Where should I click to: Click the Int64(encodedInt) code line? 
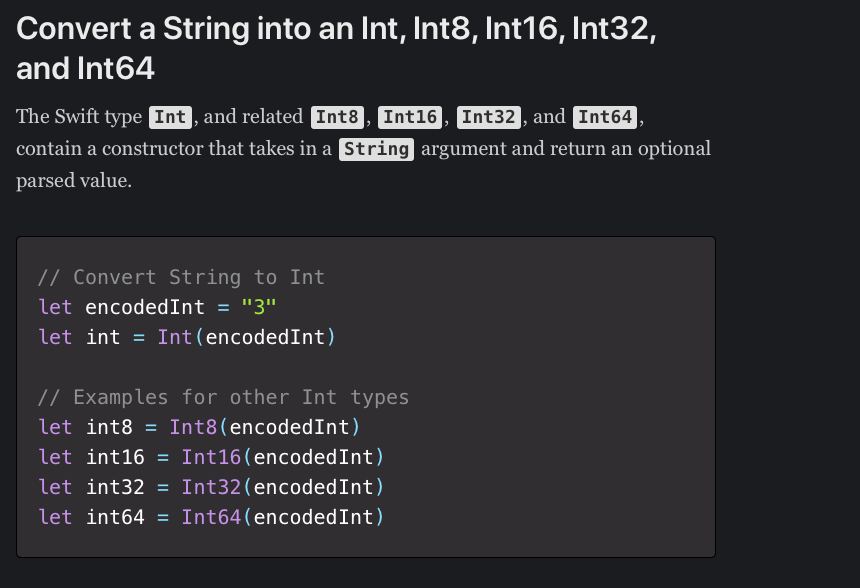pyautogui.click(x=211, y=517)
